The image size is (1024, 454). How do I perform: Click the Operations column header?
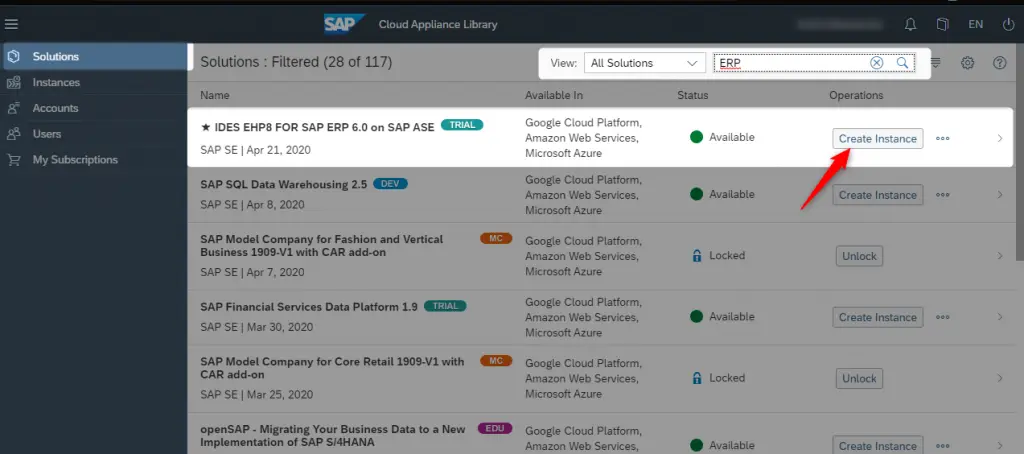pos(856,95)
